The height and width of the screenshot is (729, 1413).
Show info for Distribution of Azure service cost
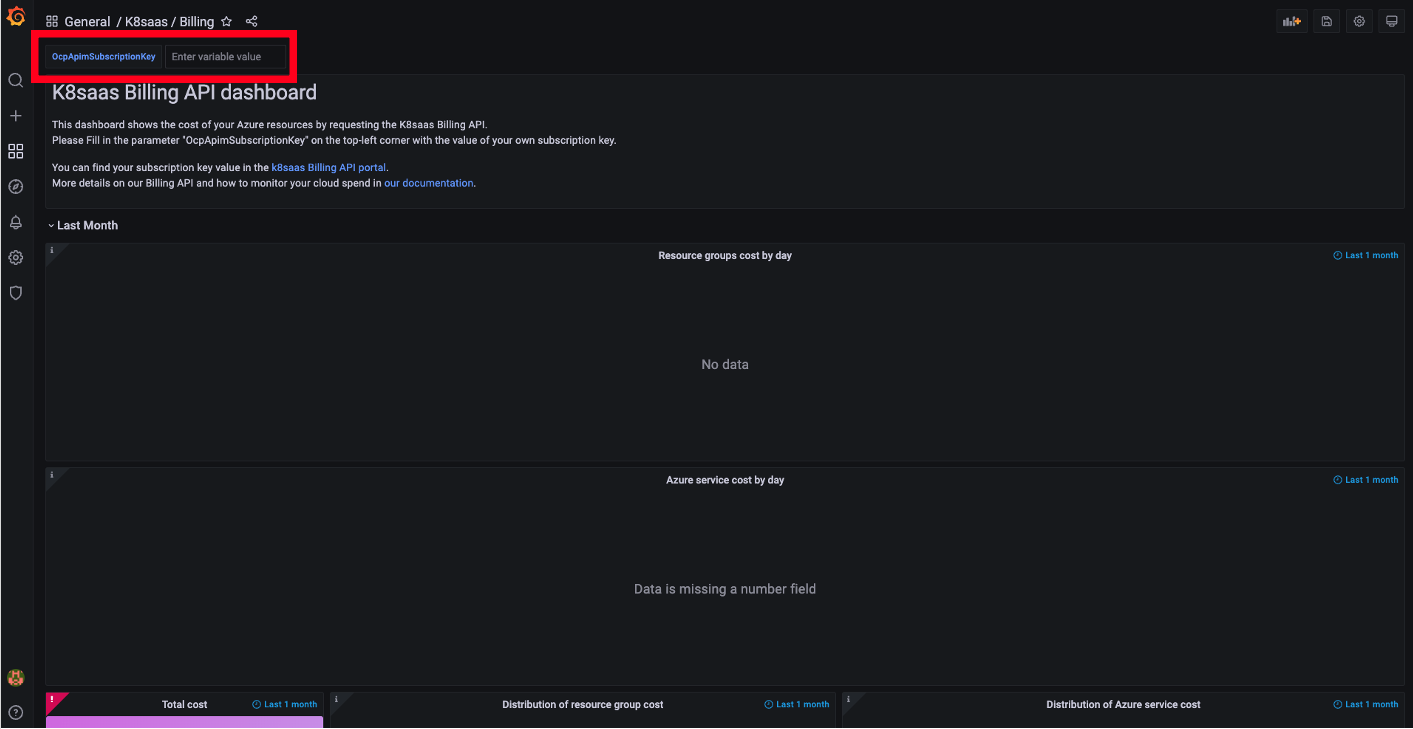[848, 700]
